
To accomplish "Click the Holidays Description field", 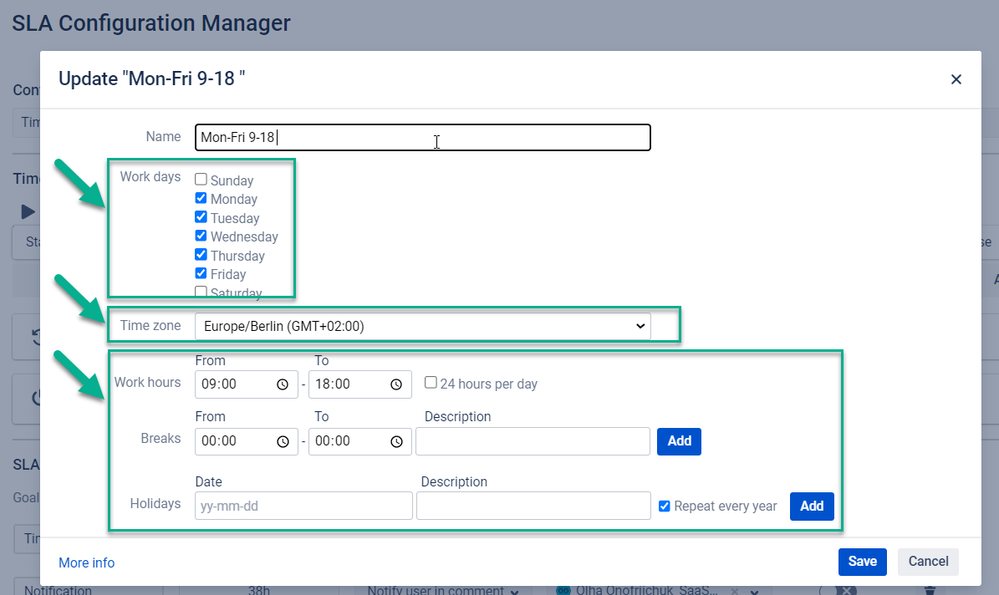I will coord(533,506).
